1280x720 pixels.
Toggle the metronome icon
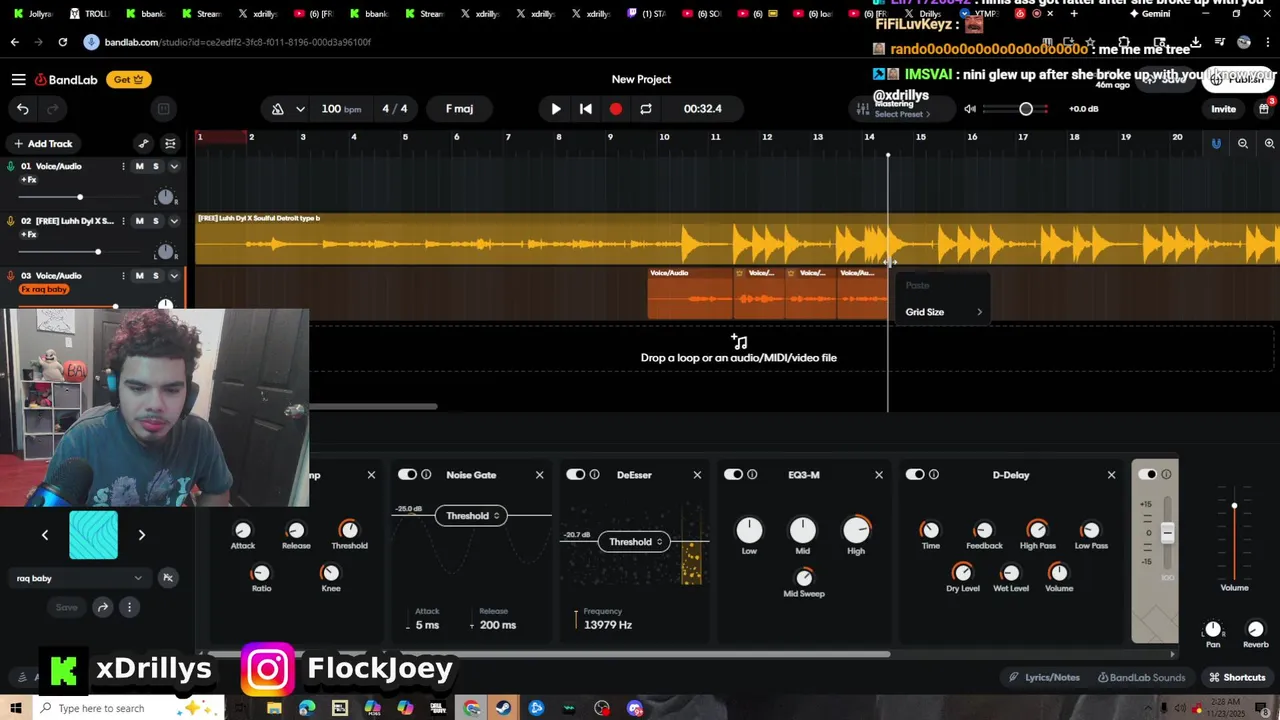tap(278, 109)
